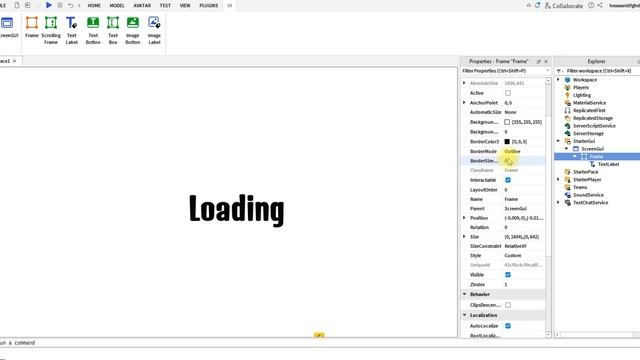Select the Frame item in Explorer
The height and width of the screenshot is (360, 640).
point(596,156)
